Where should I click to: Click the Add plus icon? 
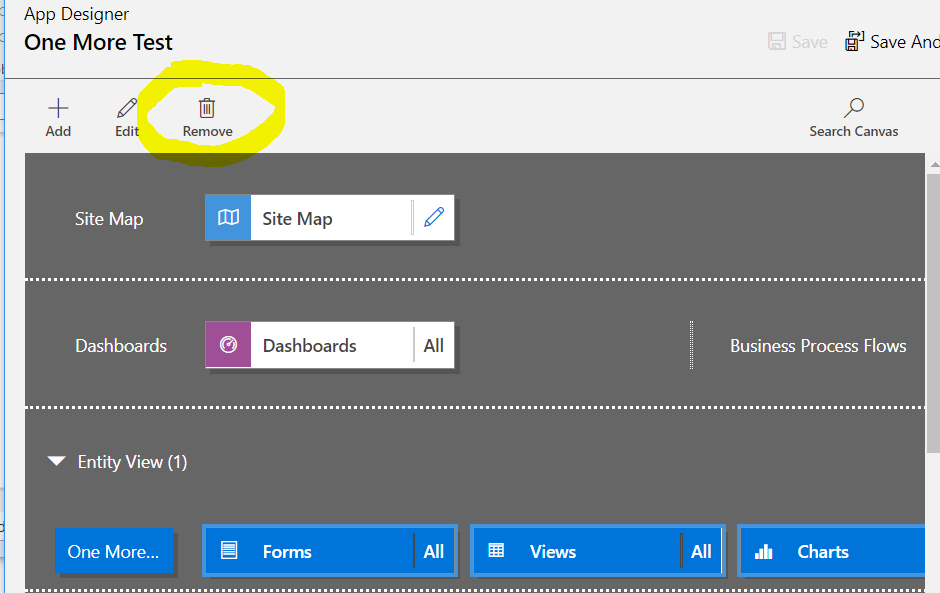pos(58,108)
